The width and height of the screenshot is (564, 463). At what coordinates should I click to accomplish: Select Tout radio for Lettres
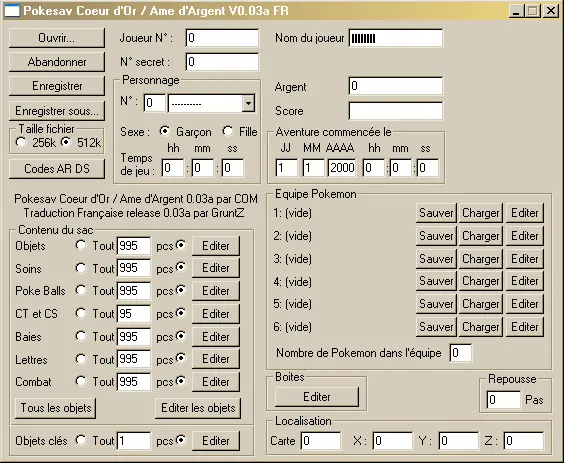tap(81, 359)
